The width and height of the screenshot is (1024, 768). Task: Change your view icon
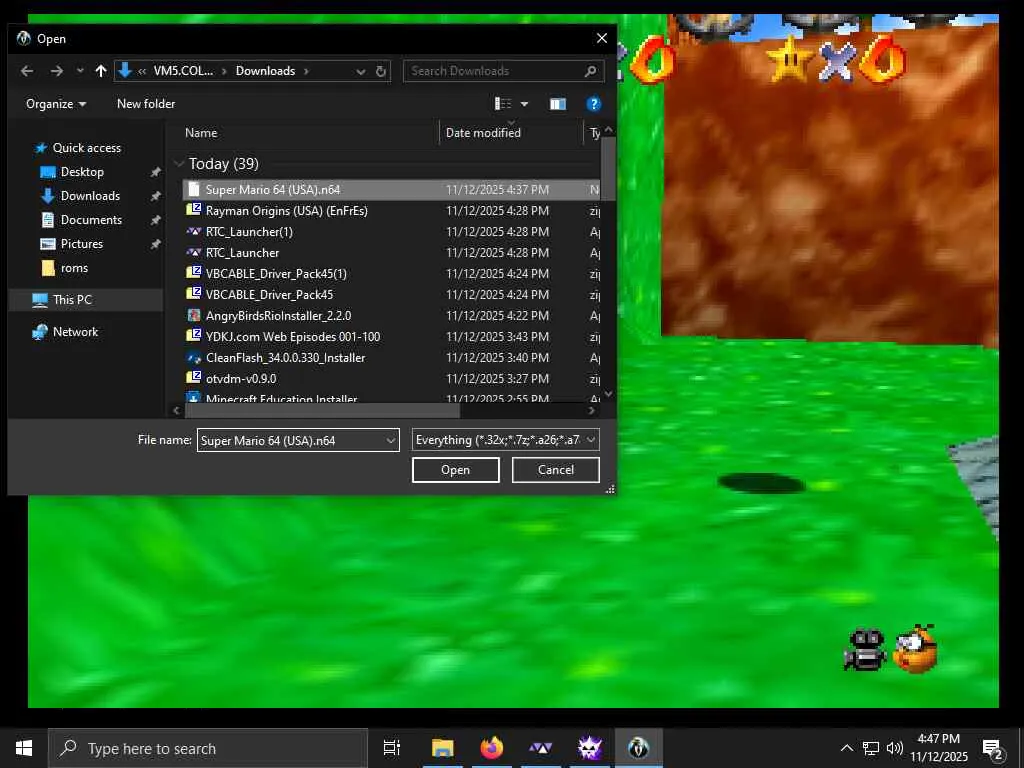coord(503,104)
